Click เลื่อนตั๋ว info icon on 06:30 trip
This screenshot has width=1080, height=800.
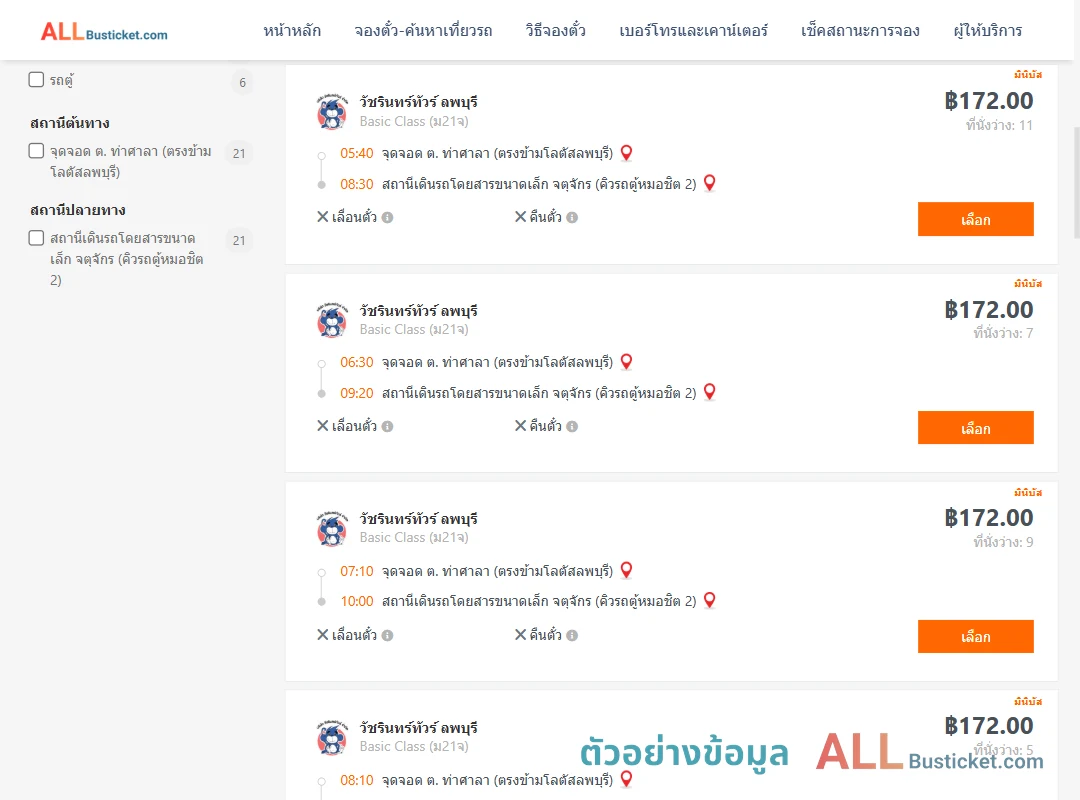click(387, 427)
